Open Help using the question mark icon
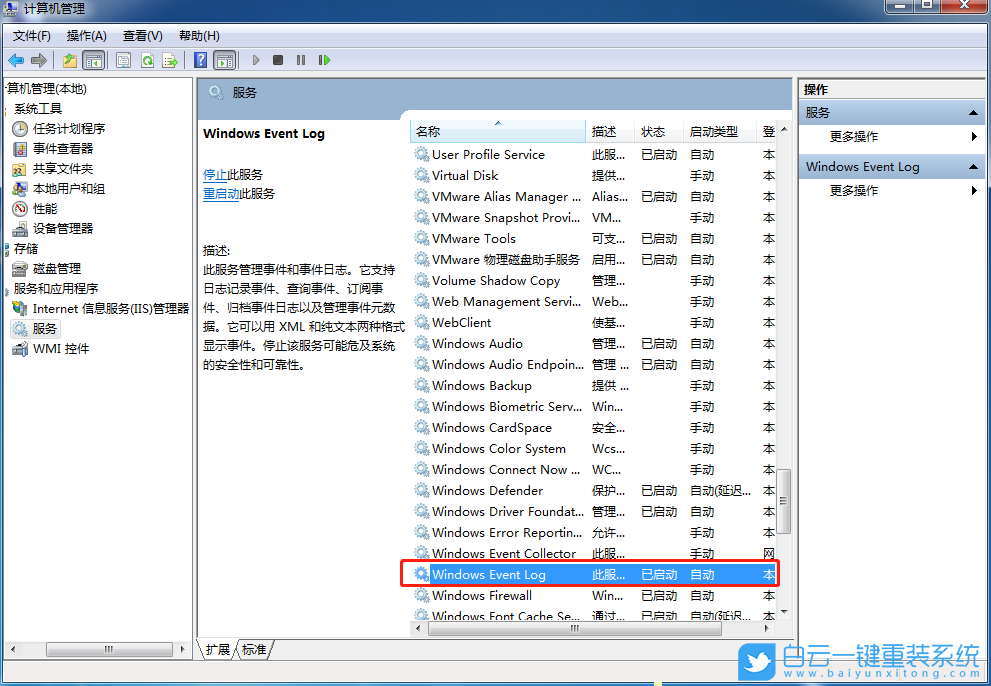This screenshot has width=991, height=686. pos(198,60)
